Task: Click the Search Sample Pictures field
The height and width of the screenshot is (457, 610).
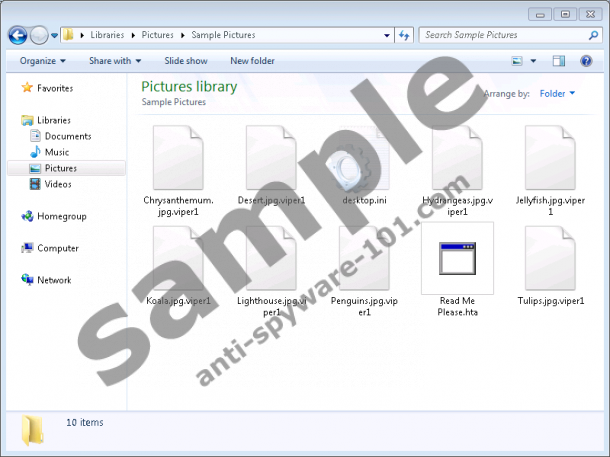Action: pos(500,35)
